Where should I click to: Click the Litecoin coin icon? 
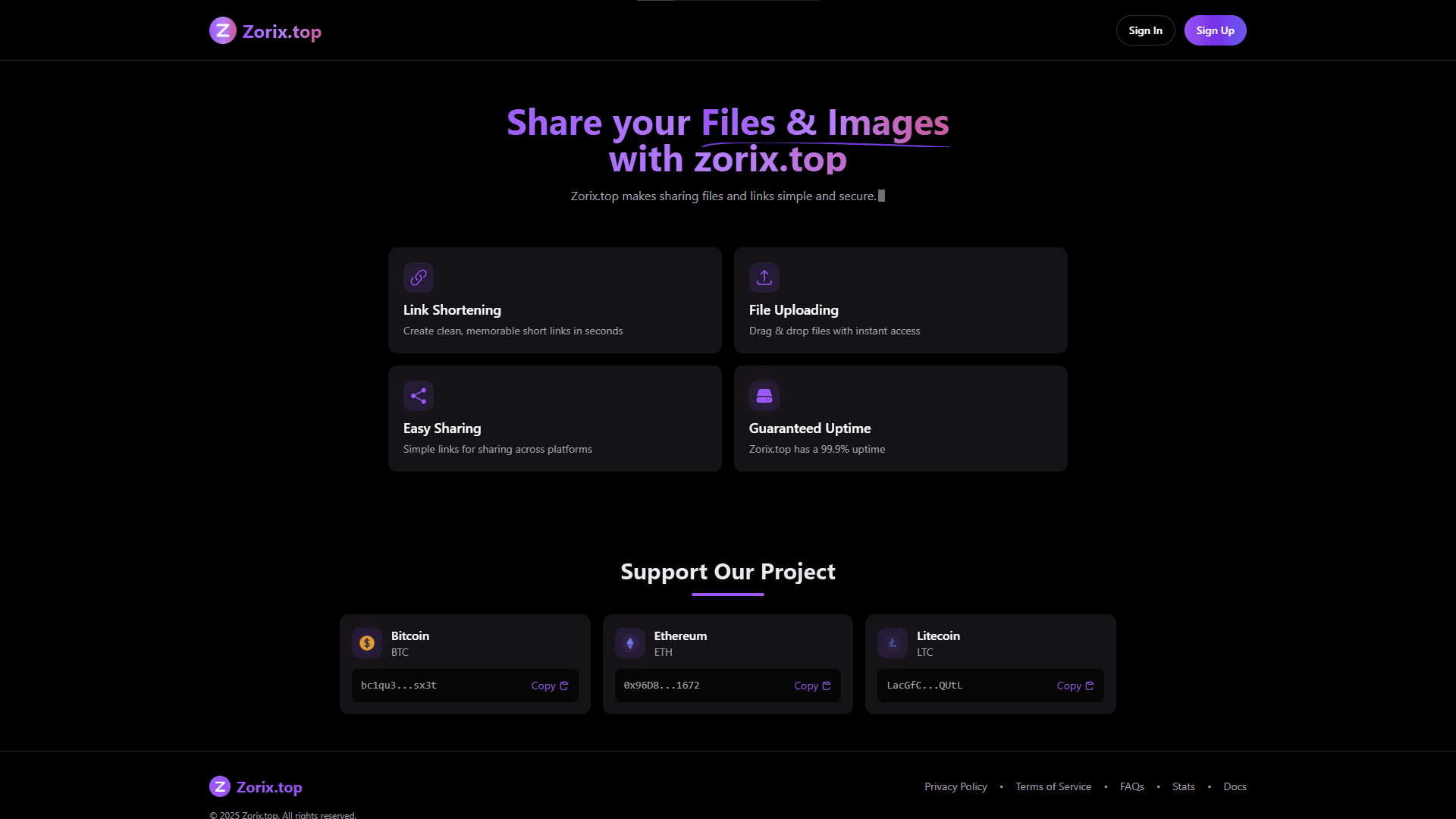[x=892, y=642]
